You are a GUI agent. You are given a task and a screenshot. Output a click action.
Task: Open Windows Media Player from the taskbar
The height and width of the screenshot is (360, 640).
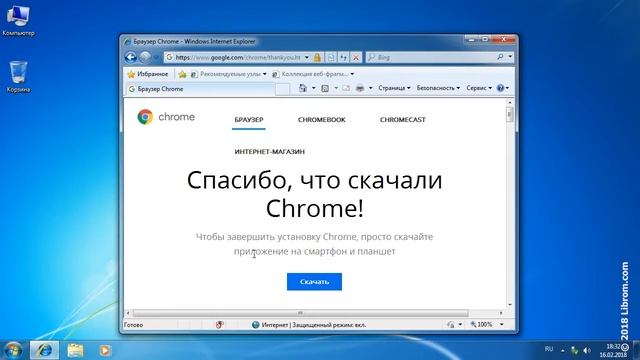tap(105, 350)
